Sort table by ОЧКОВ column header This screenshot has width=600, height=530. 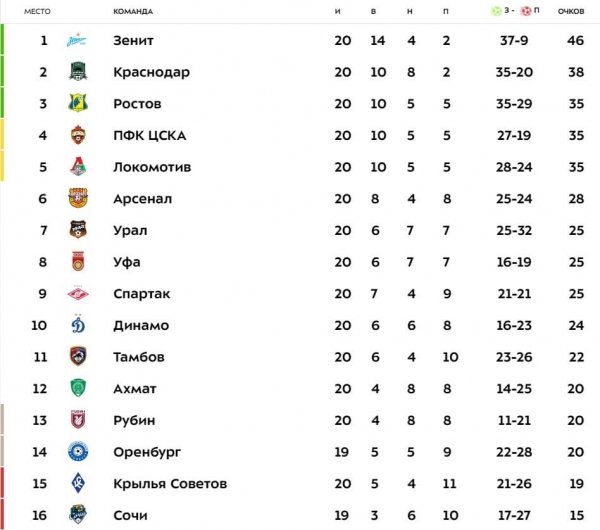[x=571, y=11]
